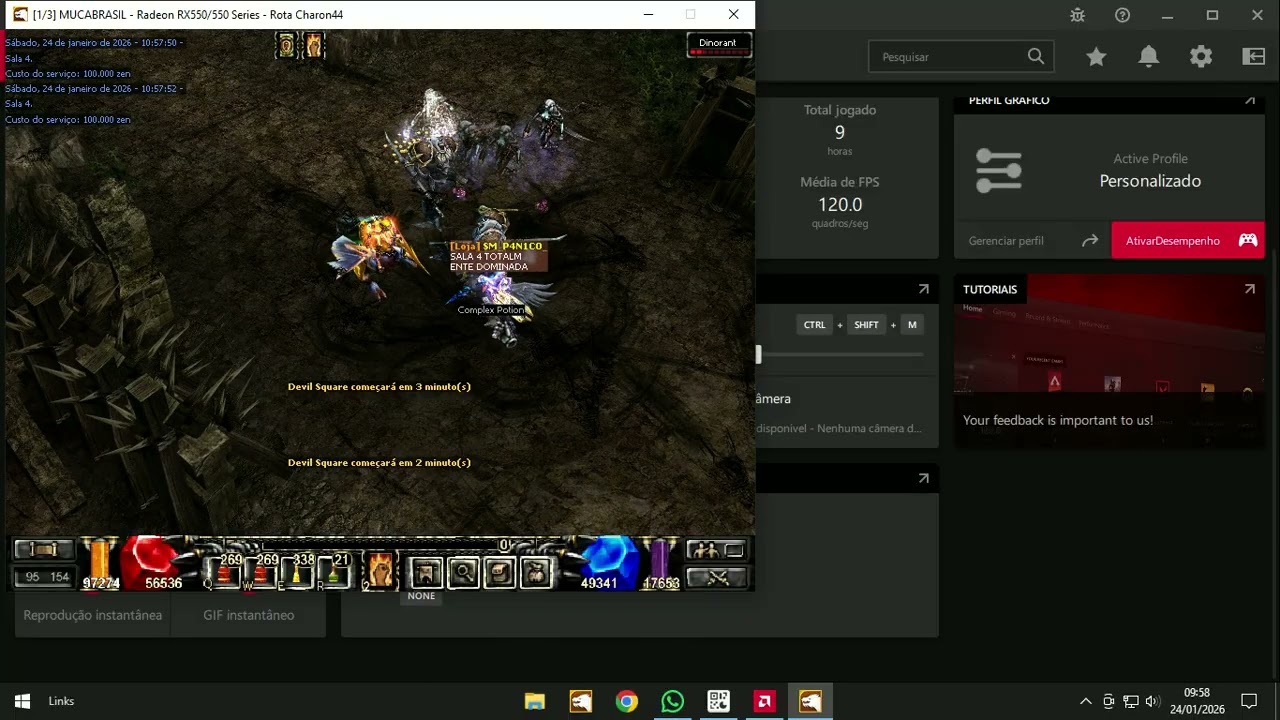The width and height of the screenshot is (1280, 720).
Task: Open AMD Software from taskbar
Action: coord(764,701)
